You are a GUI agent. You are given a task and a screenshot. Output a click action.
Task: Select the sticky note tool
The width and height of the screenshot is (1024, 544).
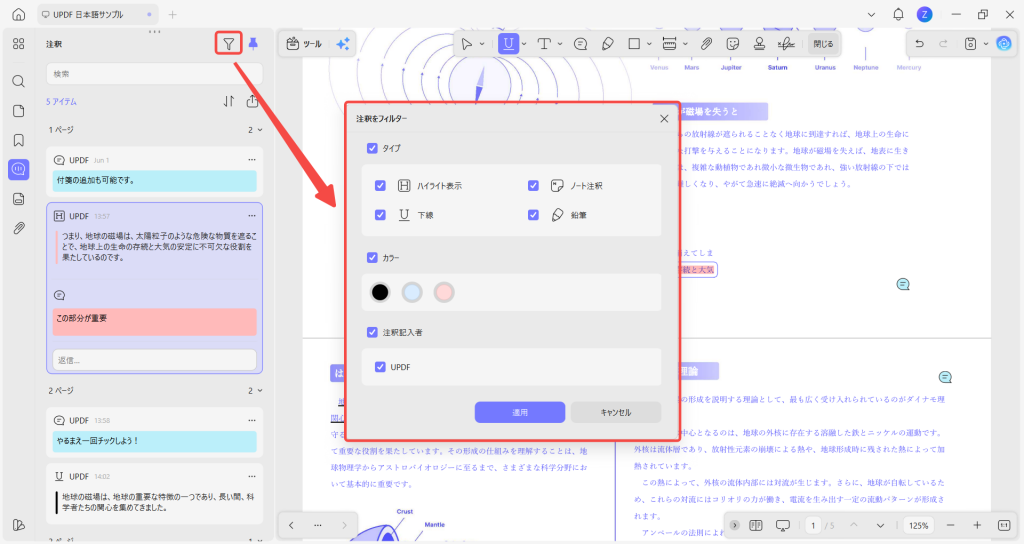(x=581, y=44)
